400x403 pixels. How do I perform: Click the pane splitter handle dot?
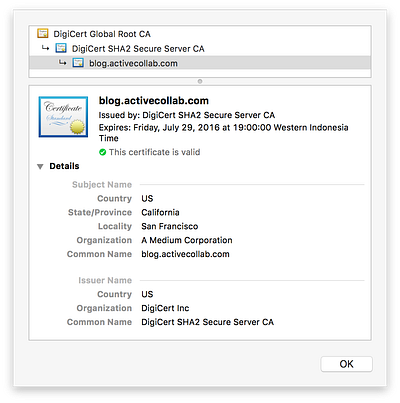(200, 81)
